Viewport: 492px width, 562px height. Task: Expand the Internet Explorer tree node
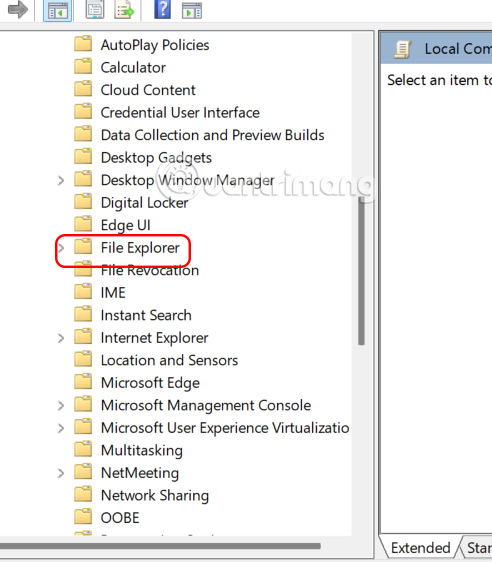[61, 338]
